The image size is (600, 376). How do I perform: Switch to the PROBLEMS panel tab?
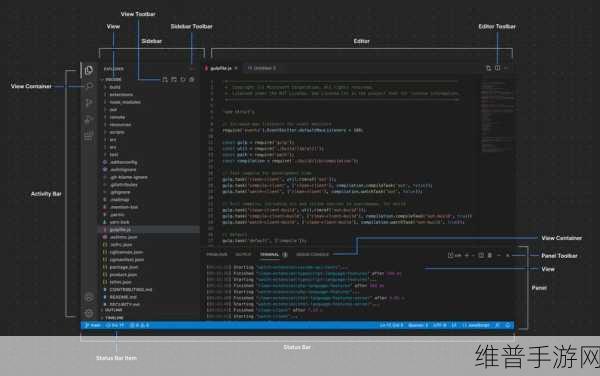pos(217,254)
